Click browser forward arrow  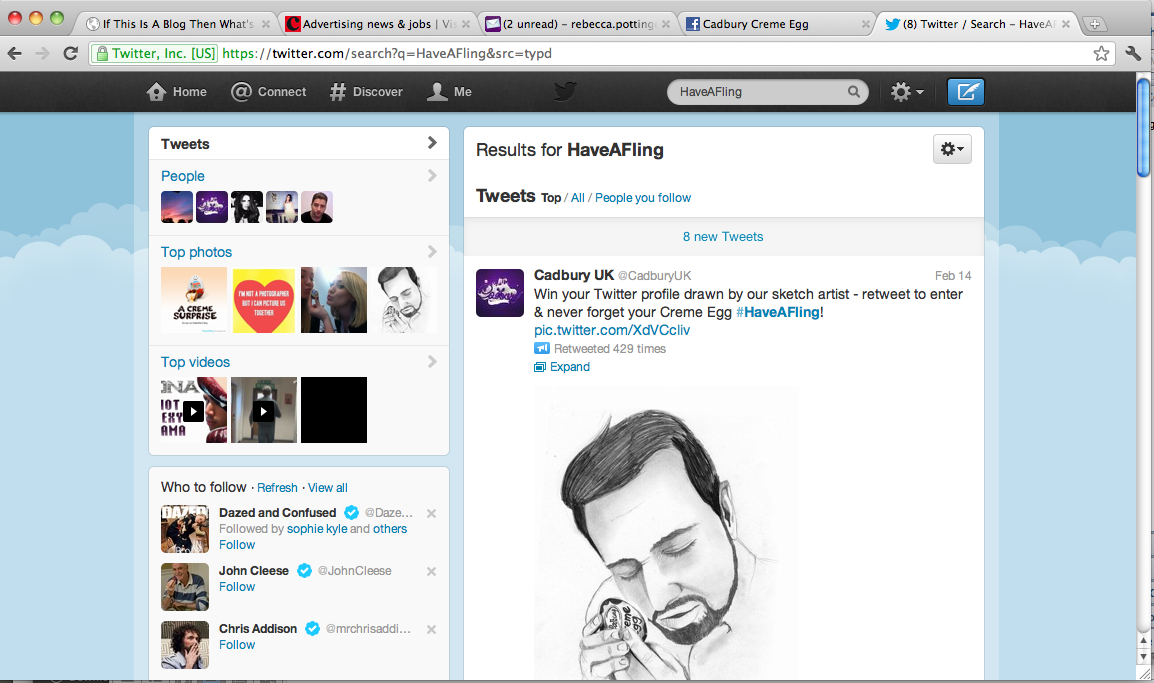coord(42,53)
